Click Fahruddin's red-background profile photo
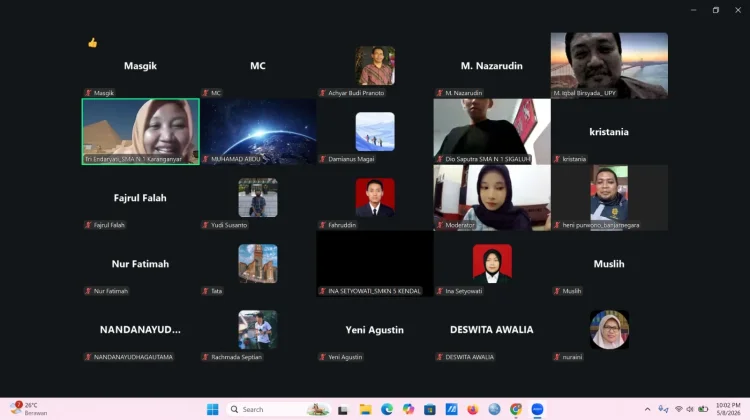 [375, 198]
